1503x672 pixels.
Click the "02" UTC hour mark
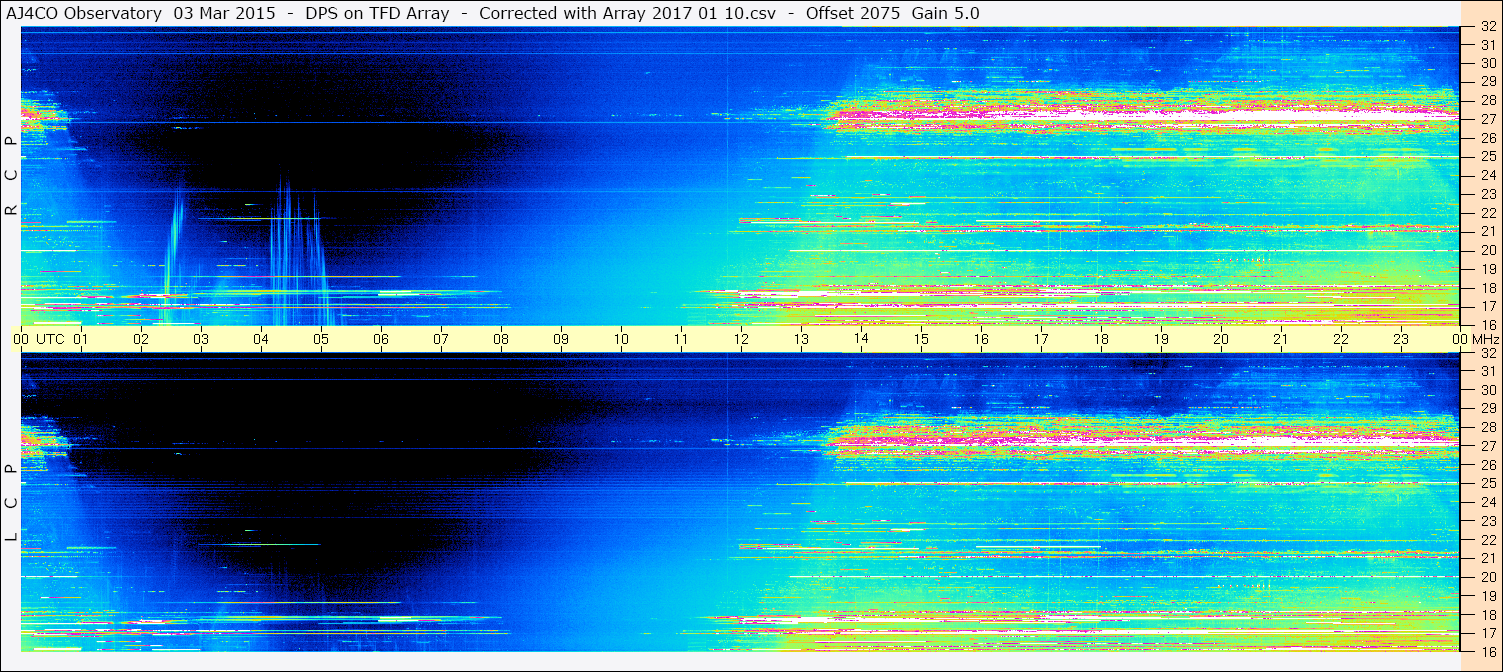pyautogui.click(x=141, y=339)
